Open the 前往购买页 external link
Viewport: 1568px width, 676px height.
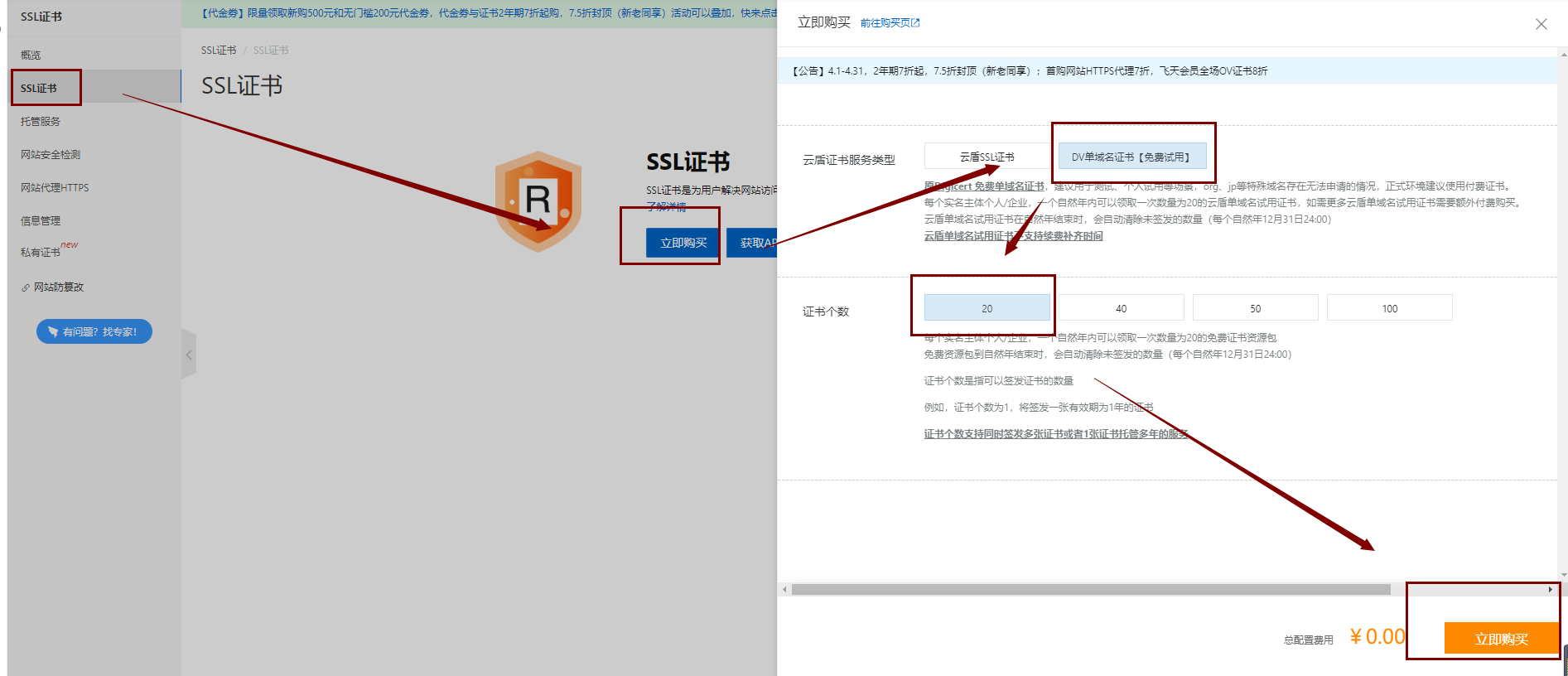tap(890, 23)
